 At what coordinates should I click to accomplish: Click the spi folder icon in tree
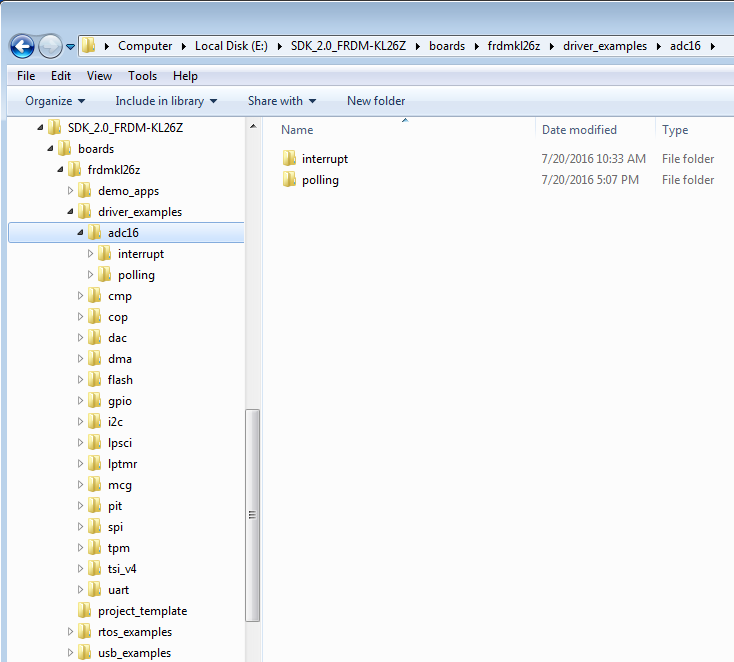click(x=95, y=526)
